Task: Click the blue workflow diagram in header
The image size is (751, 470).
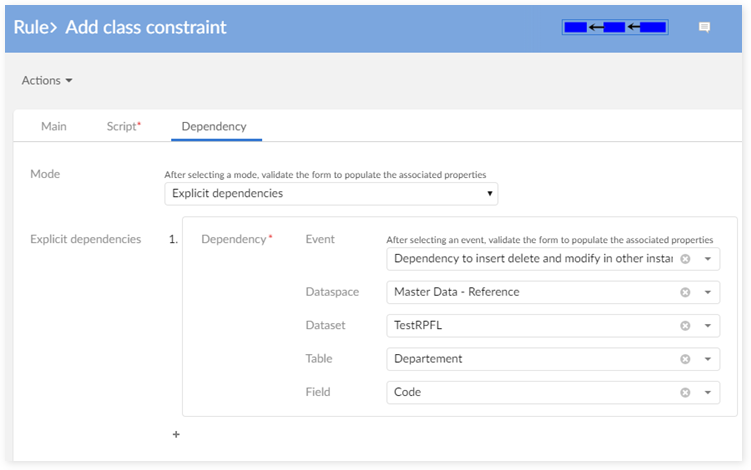Action: (615, 27)
